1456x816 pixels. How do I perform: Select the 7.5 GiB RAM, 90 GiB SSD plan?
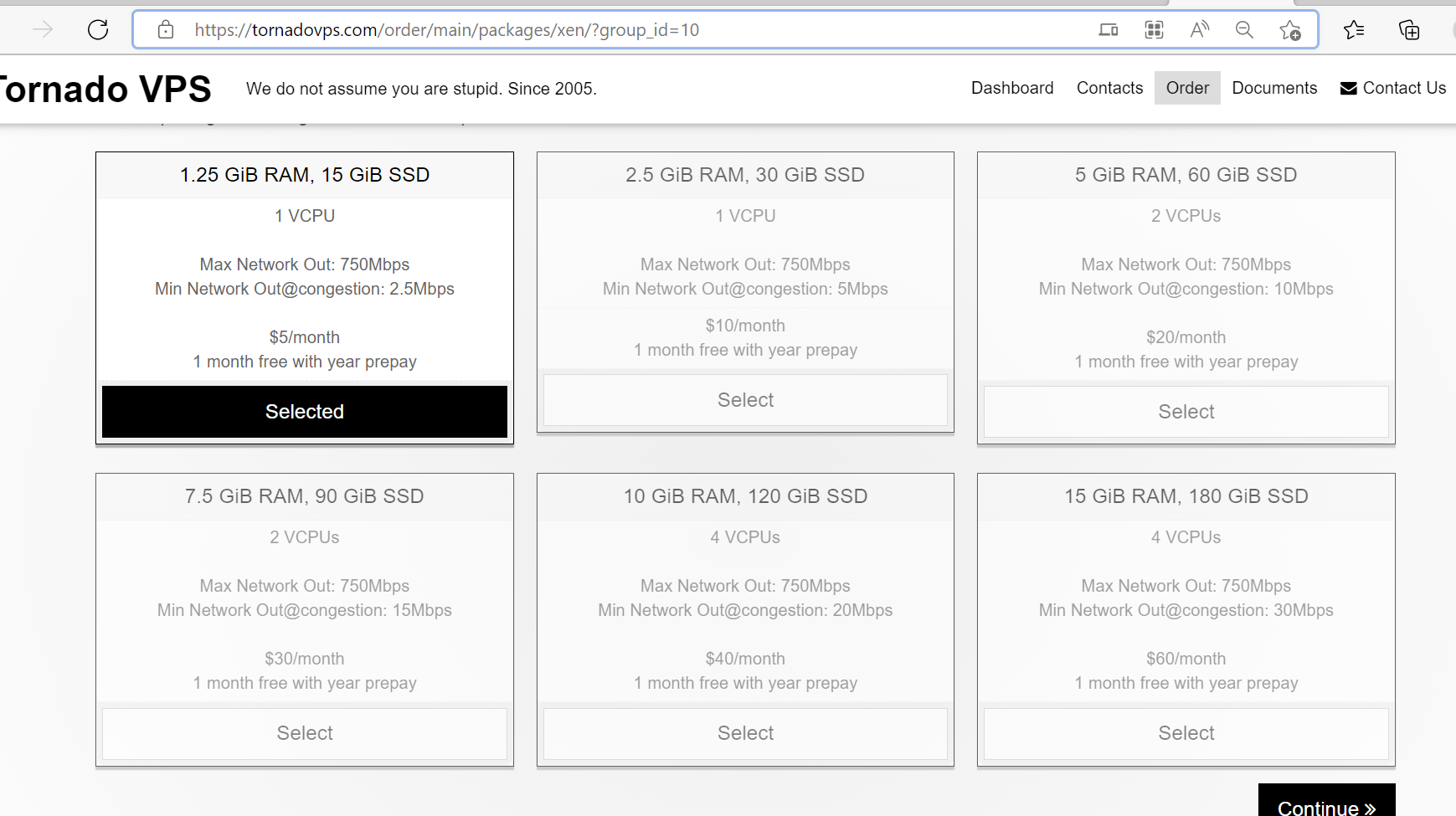click(x=305, y=733)
